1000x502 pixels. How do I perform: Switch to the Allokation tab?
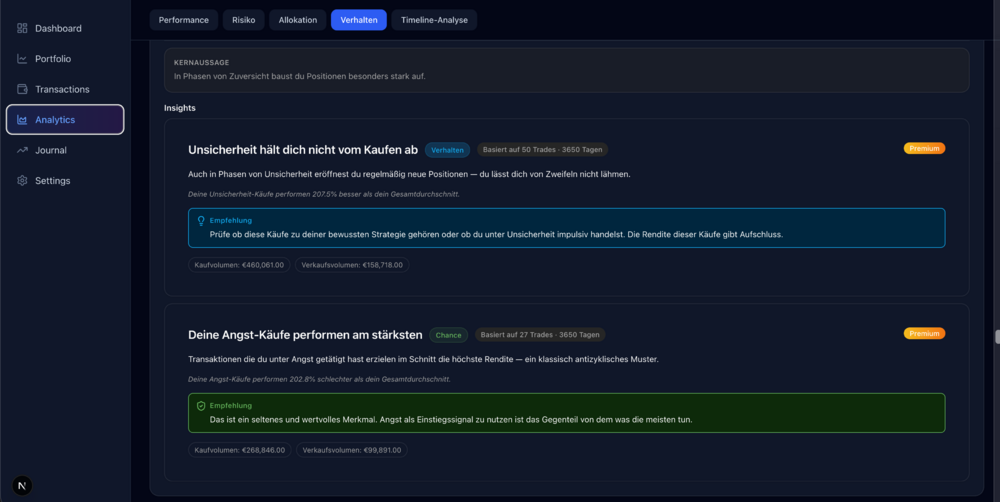pos(298,20)
